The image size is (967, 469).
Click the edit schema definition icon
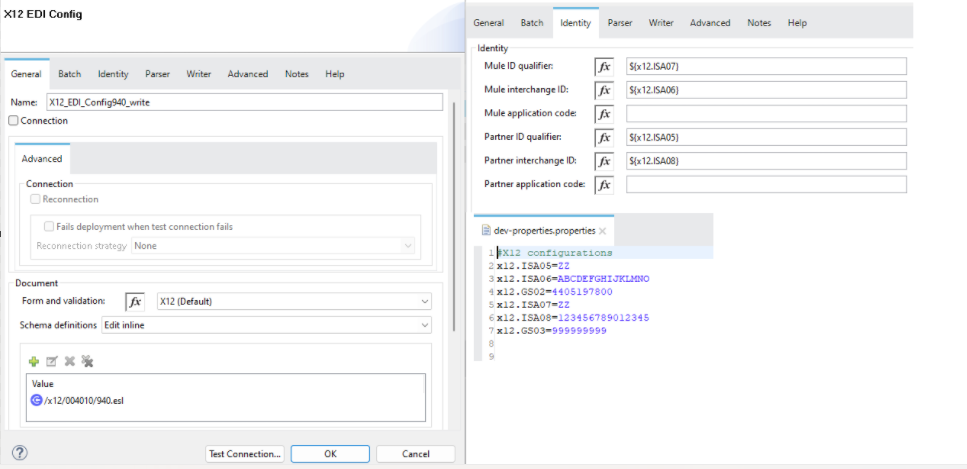(x=52, y=362)
